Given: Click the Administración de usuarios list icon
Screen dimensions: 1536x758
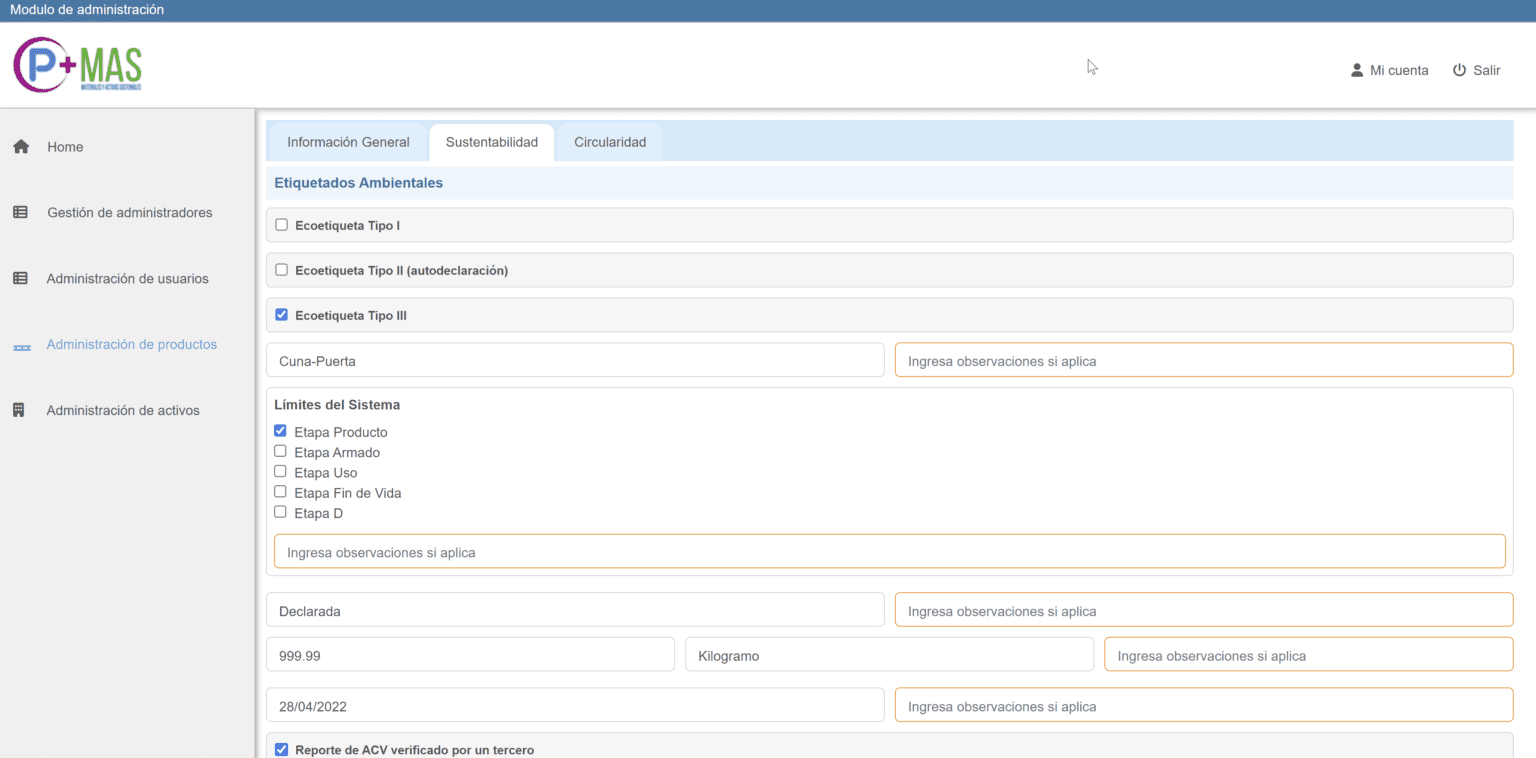Looking at the screenshot, I should pos(20,279).
